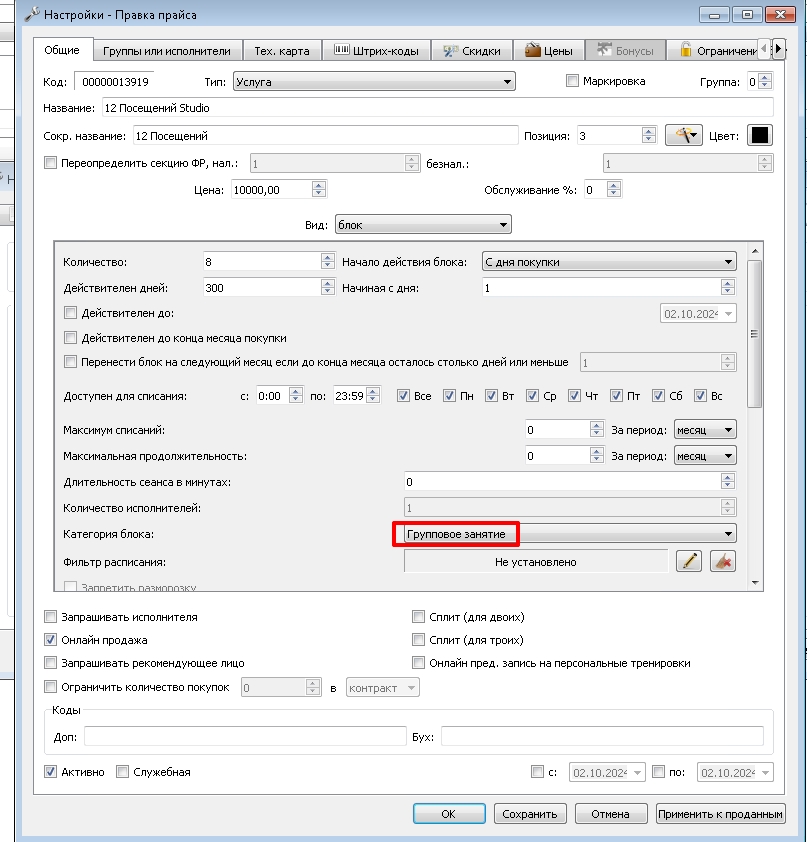Switch to the Тех. карта tab
Image resolution: width=807 pixels, height=842 pixels.
(282, 50)
